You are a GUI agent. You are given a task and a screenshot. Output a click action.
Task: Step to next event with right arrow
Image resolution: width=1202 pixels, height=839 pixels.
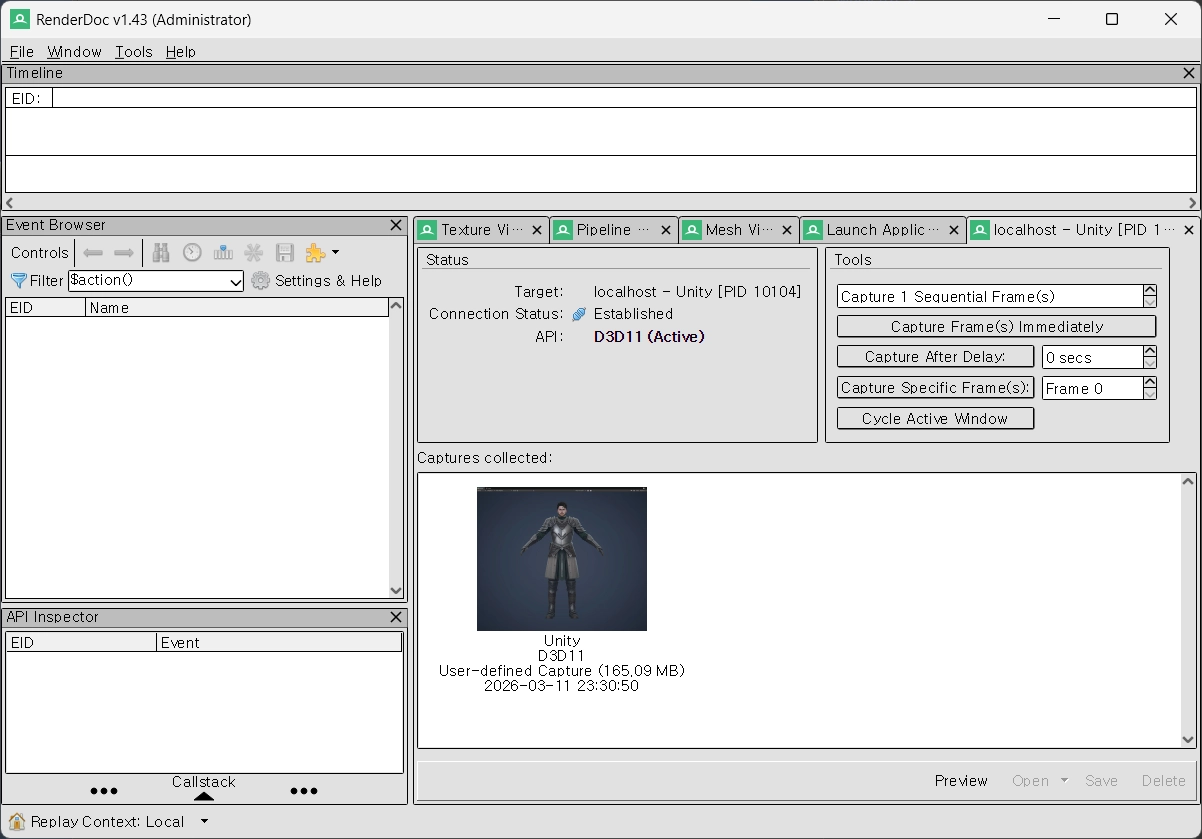click(124, 253)
